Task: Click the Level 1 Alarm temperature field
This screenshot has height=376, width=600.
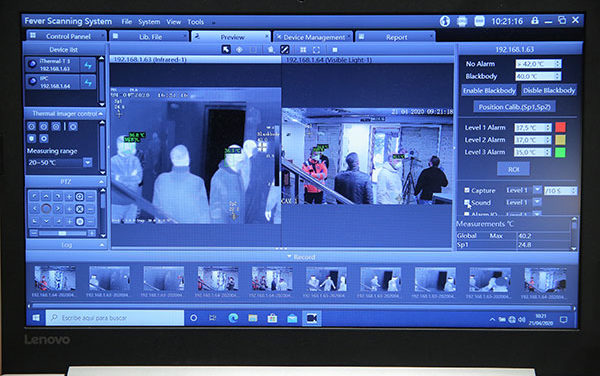Action: coord(533,127)
